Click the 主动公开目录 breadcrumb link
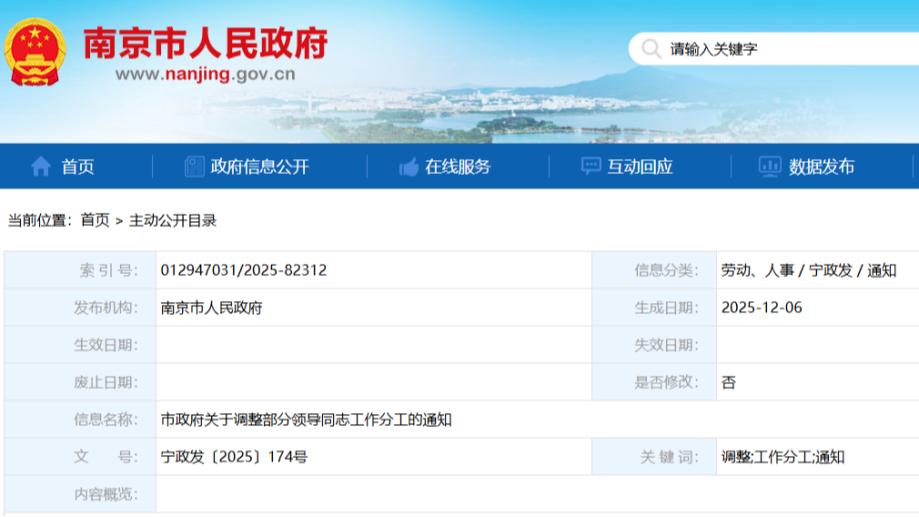The image size is (919, 517). pyautogui.click(x=172, y=220)
